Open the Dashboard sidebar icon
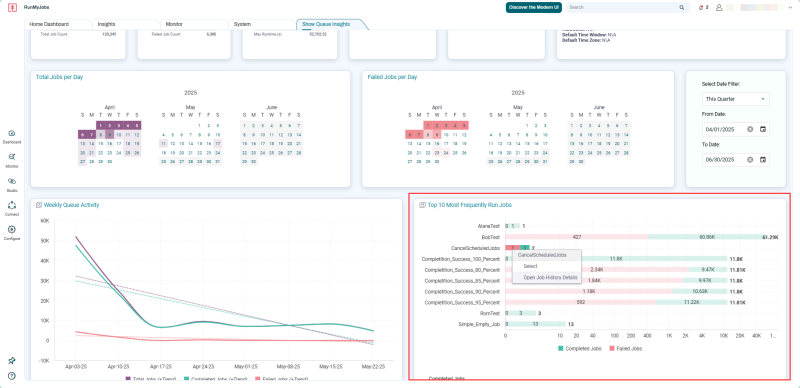800x388 pixels. pyautogui.click(x=12, y=134)
